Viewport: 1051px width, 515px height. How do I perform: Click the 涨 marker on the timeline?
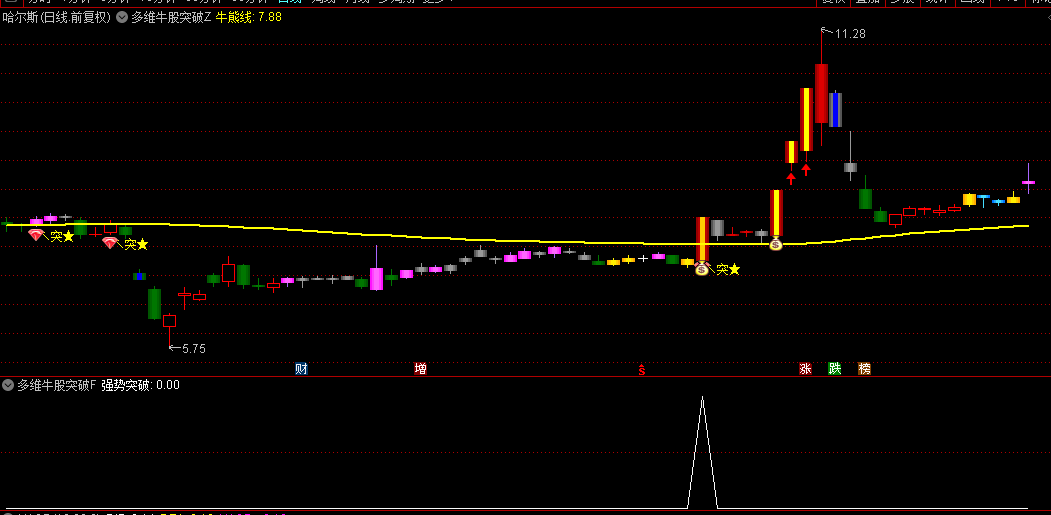click(805, 369)
